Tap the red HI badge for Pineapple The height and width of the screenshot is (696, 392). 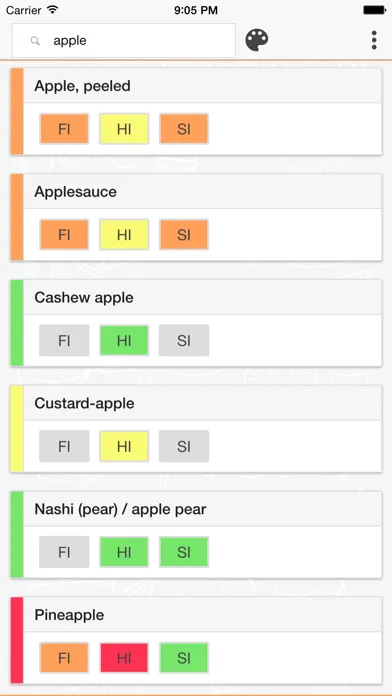[124, 658]
